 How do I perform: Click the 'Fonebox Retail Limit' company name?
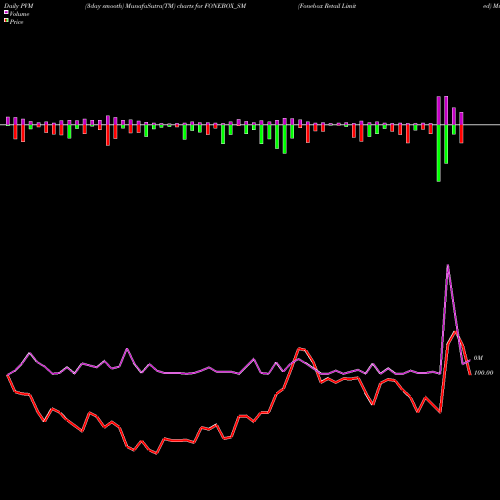pos(327,6)
